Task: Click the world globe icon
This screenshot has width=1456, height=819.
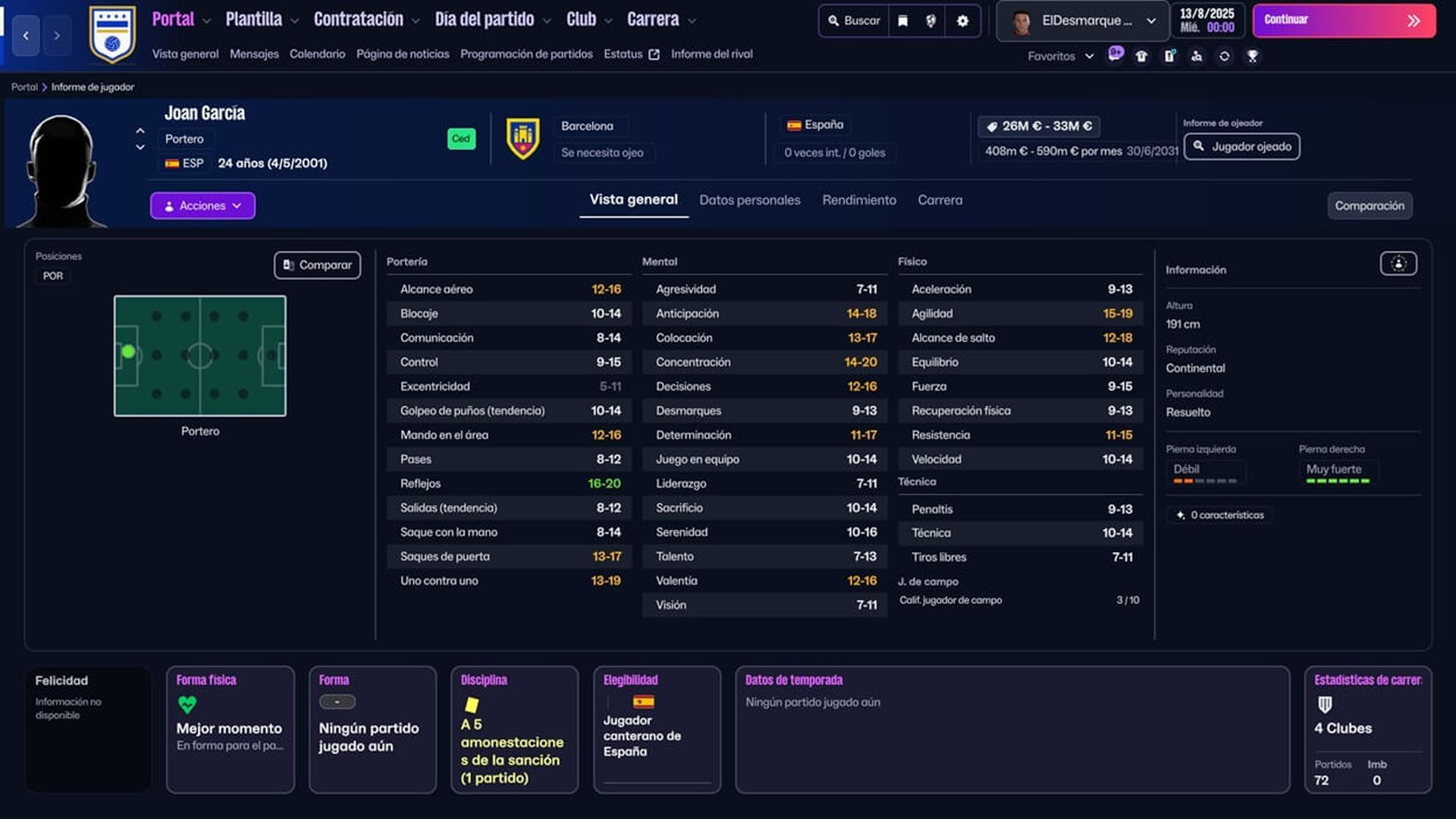Action: 931,21
